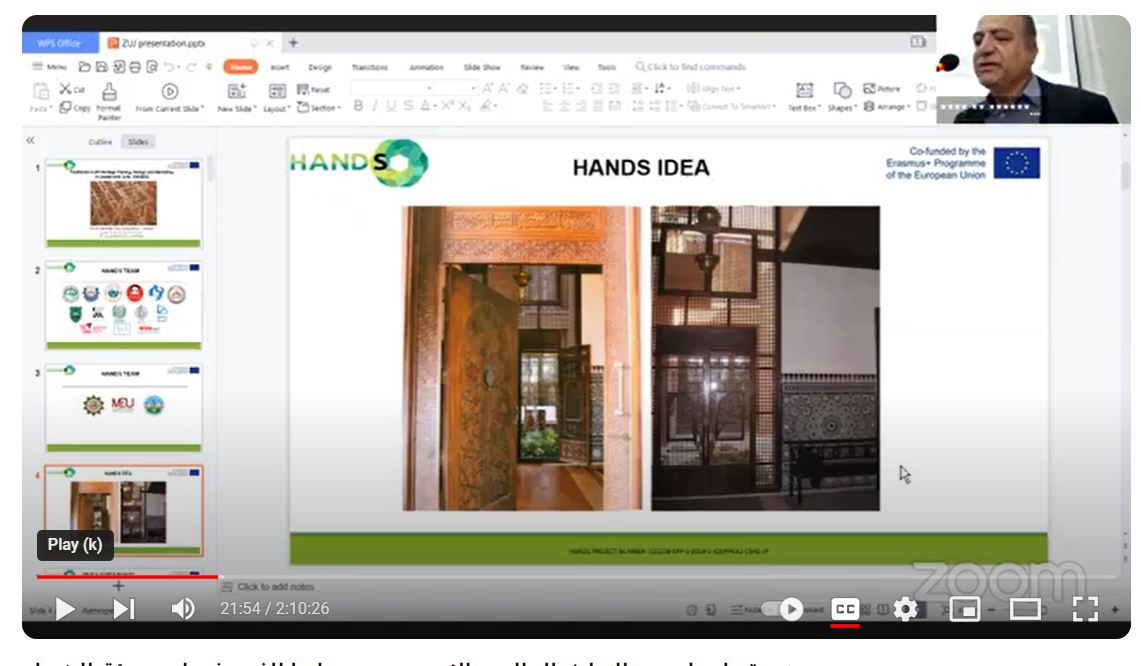Open the Slide Show ribbon tab

(x=482, y=67)
